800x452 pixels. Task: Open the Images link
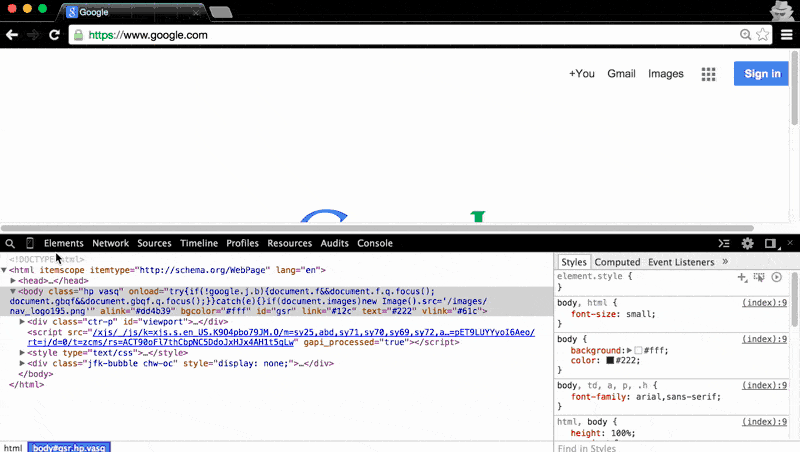pyautogui.click(x=666, y=74)
